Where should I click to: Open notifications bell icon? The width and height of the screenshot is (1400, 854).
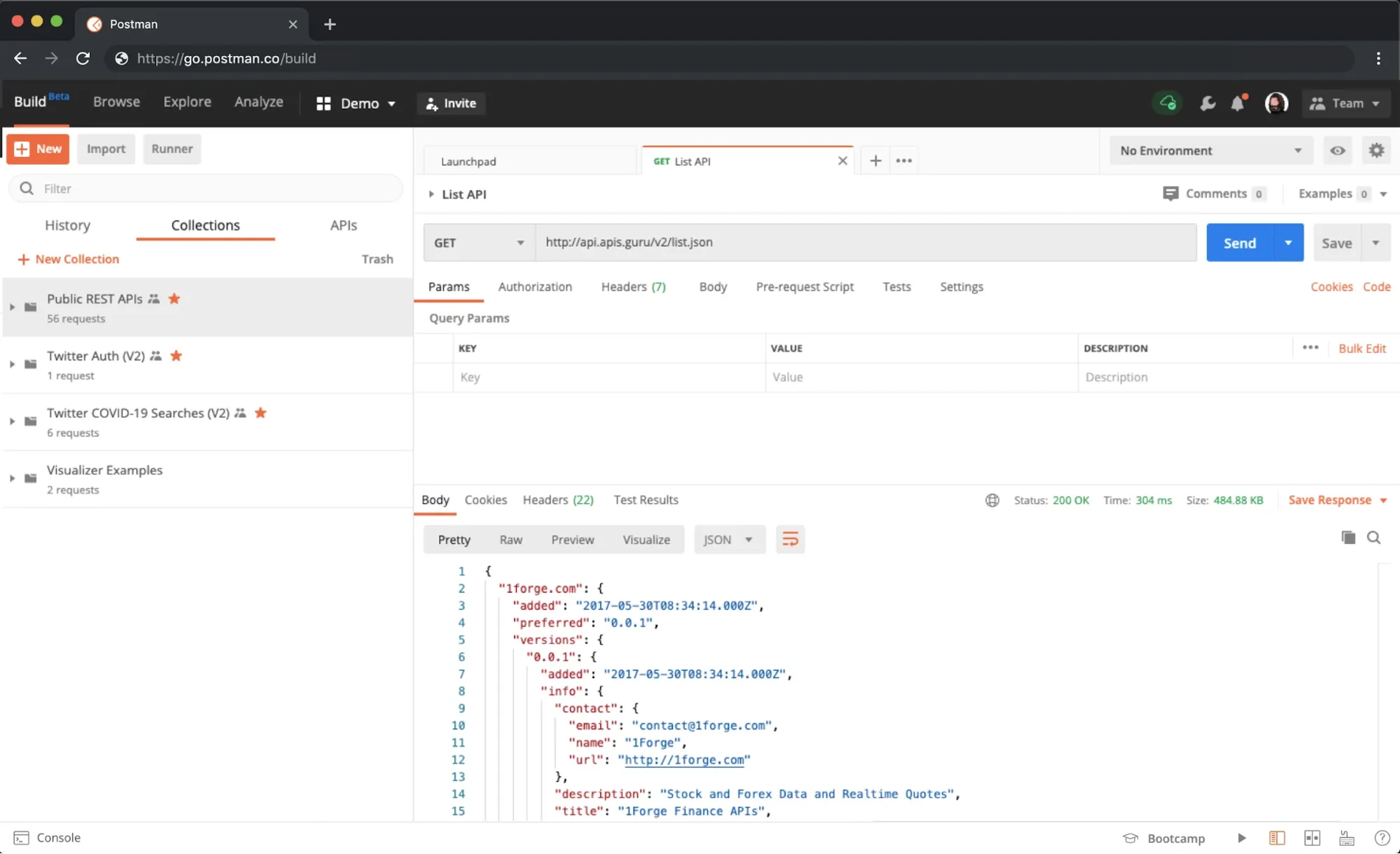coord(1238,104)
